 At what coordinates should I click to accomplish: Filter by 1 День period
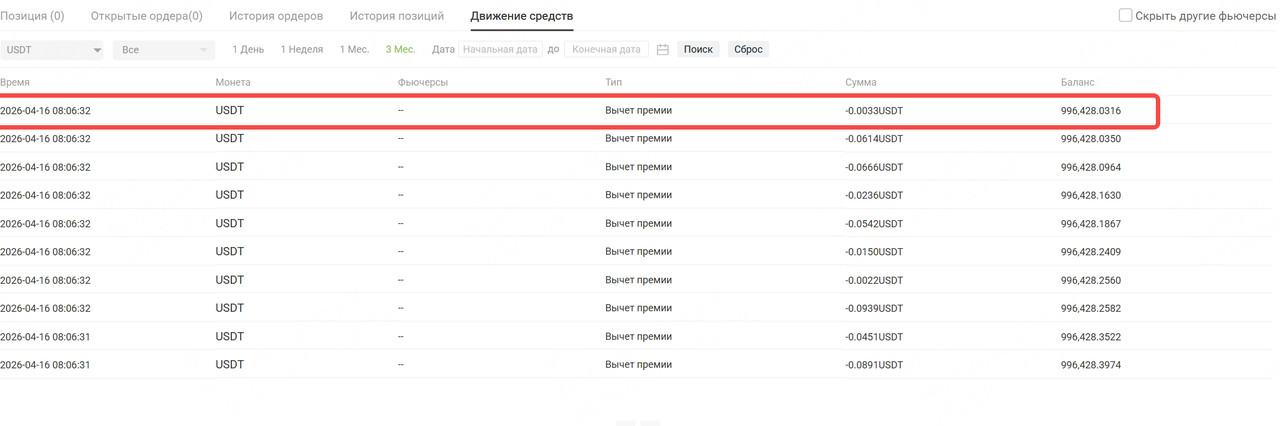(248, 49)
